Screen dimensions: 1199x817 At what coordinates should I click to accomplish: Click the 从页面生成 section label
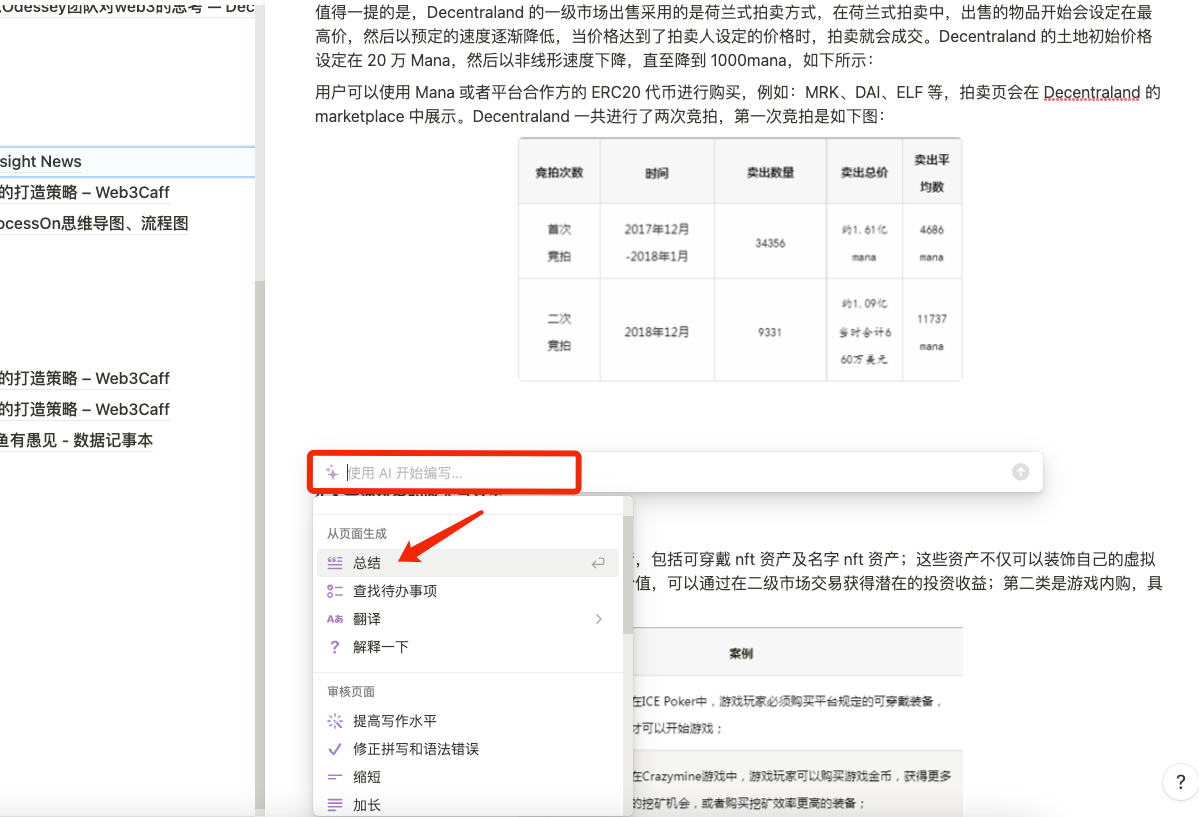(356, 533)
